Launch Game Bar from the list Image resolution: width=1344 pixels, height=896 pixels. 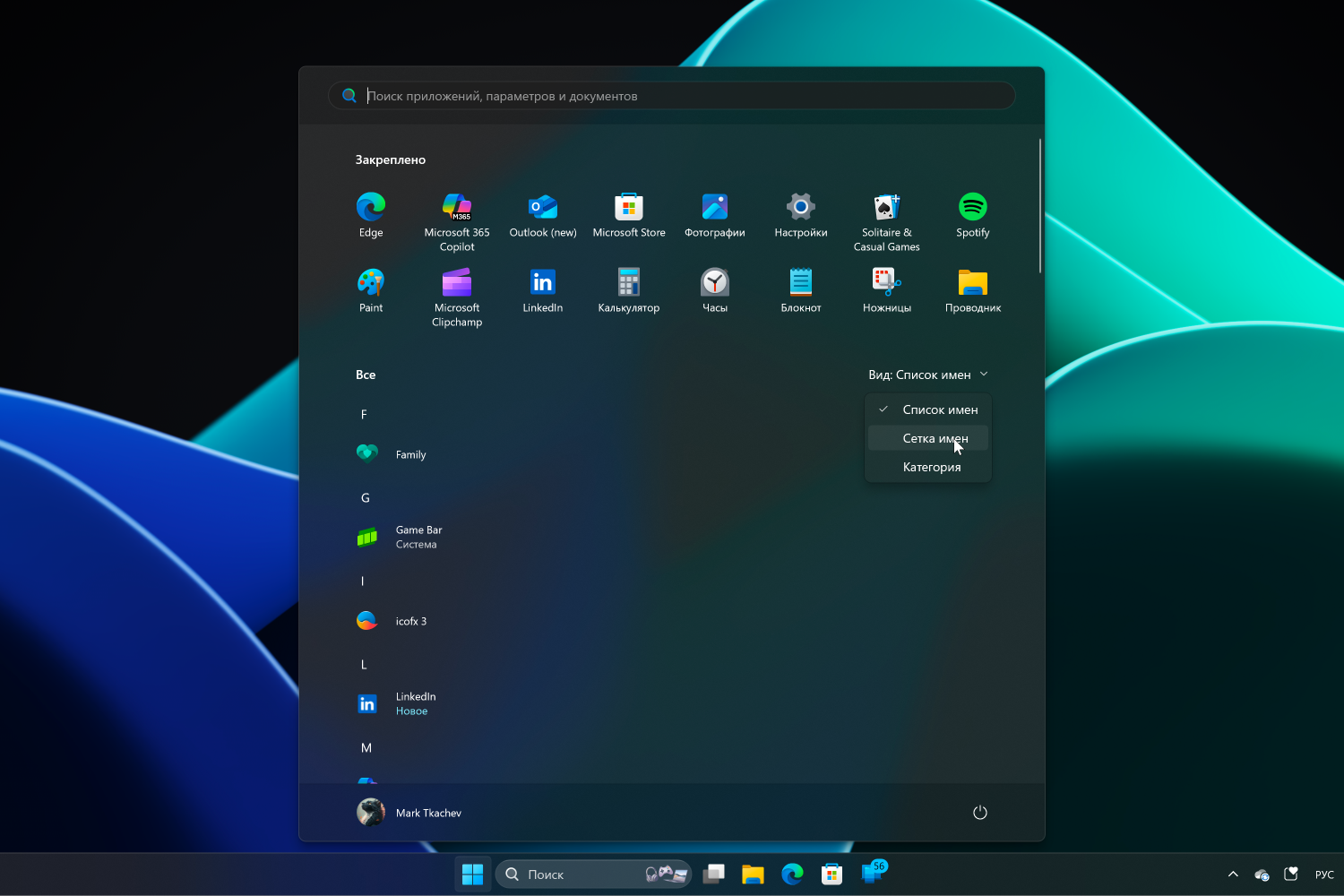point(399,537)
